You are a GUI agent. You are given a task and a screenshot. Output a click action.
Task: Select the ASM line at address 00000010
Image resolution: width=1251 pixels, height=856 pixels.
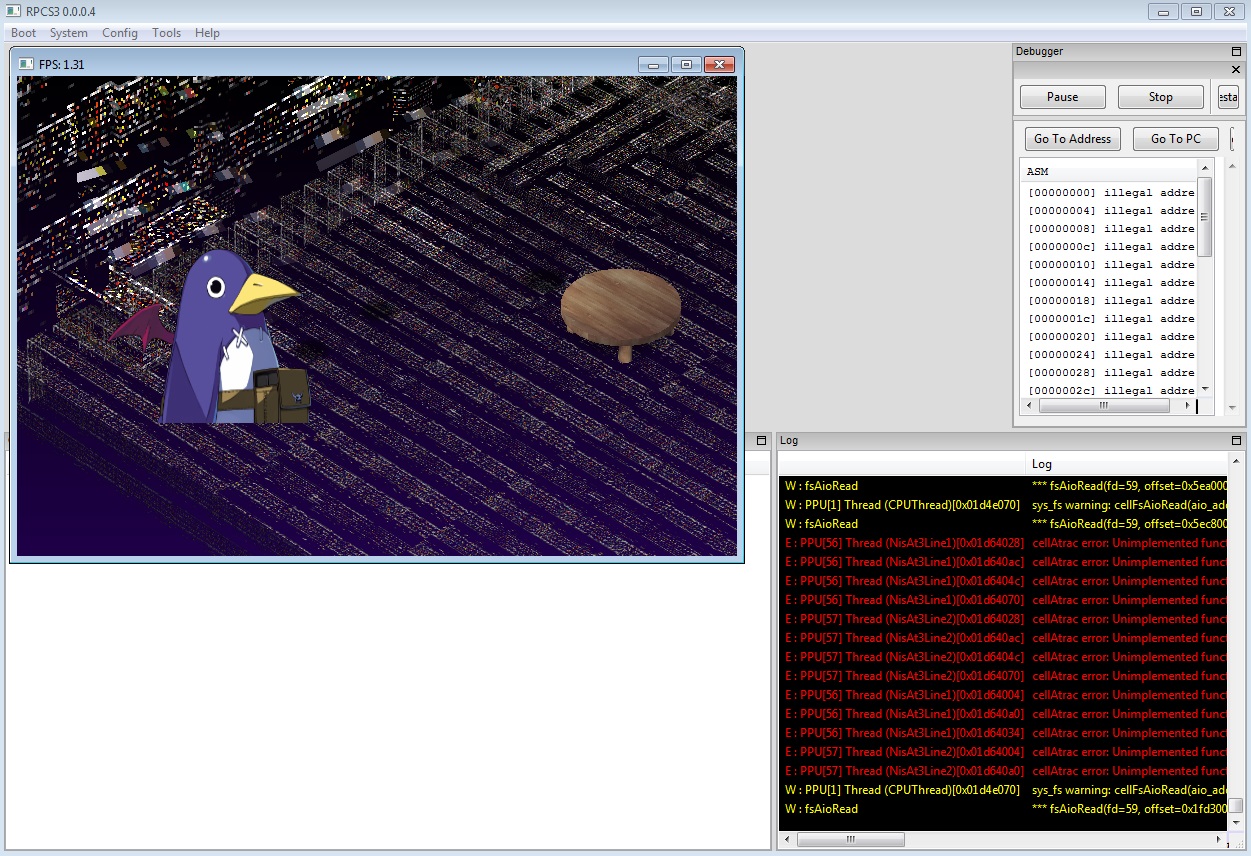coord(1110,265)
